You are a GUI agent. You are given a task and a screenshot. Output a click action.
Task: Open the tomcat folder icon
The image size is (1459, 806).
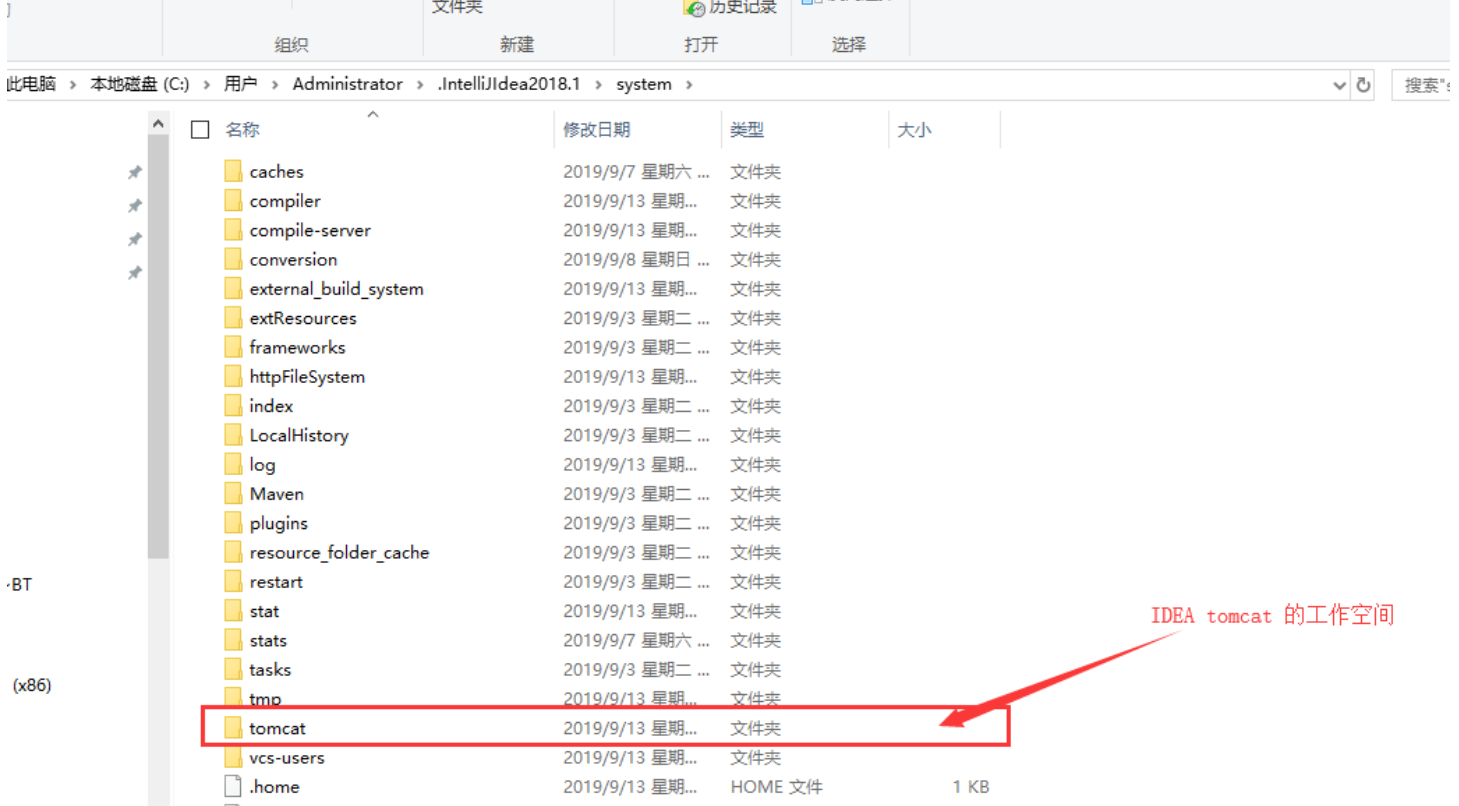(x=233, y=728)
